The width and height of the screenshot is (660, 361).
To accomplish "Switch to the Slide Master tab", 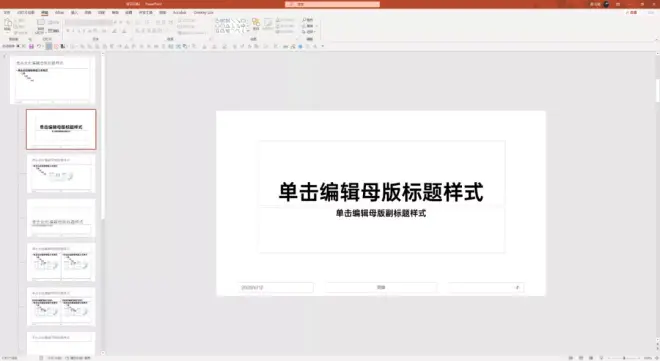I will pyautogui.click(x=26, y=13).
